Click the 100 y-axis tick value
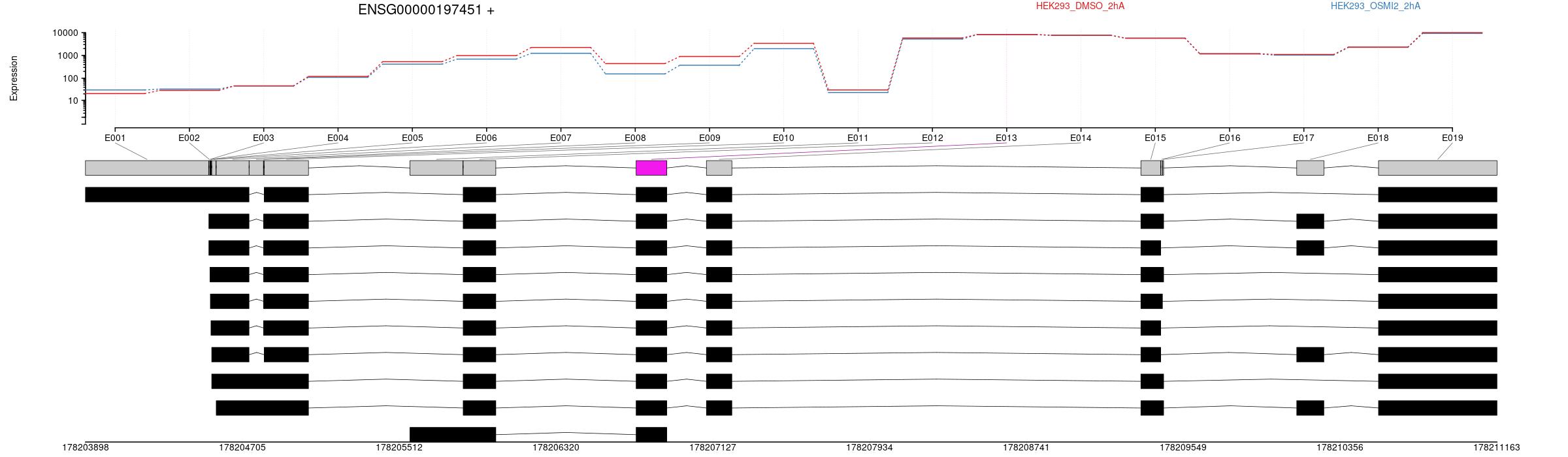Image resolution: width=1568 pixels, height=457 pixels. 71,78
